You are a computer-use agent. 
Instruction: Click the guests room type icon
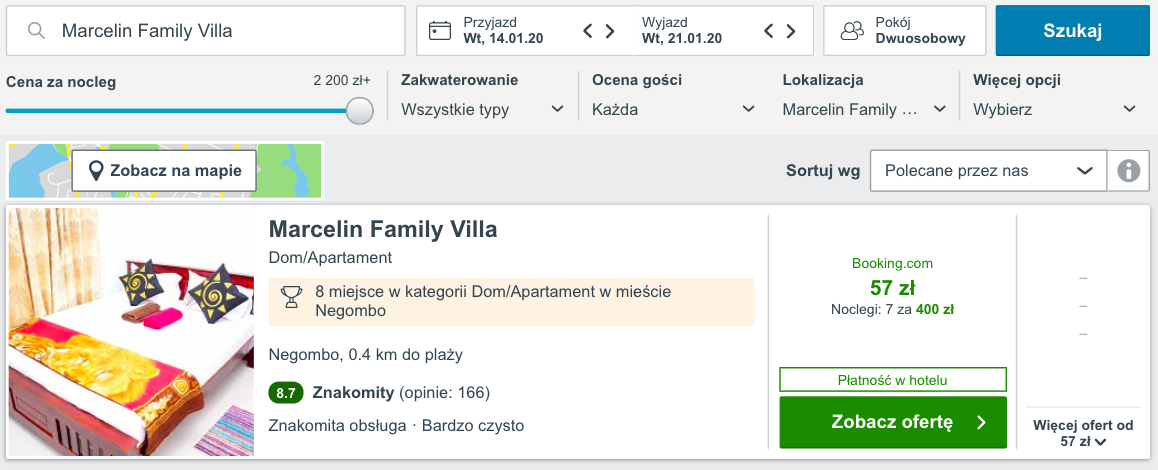(x=852, y=31)
